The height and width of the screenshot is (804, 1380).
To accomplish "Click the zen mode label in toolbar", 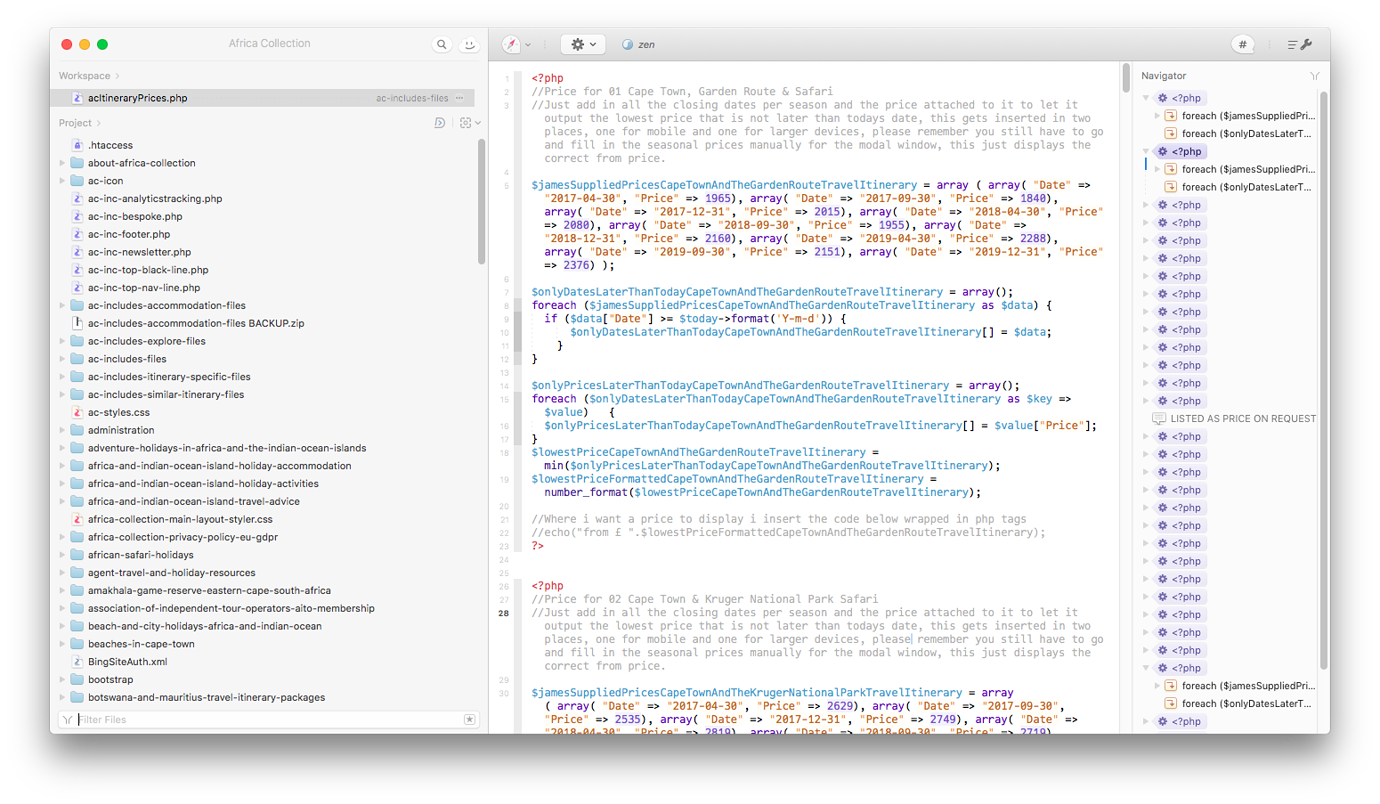I will pos(646,45).
